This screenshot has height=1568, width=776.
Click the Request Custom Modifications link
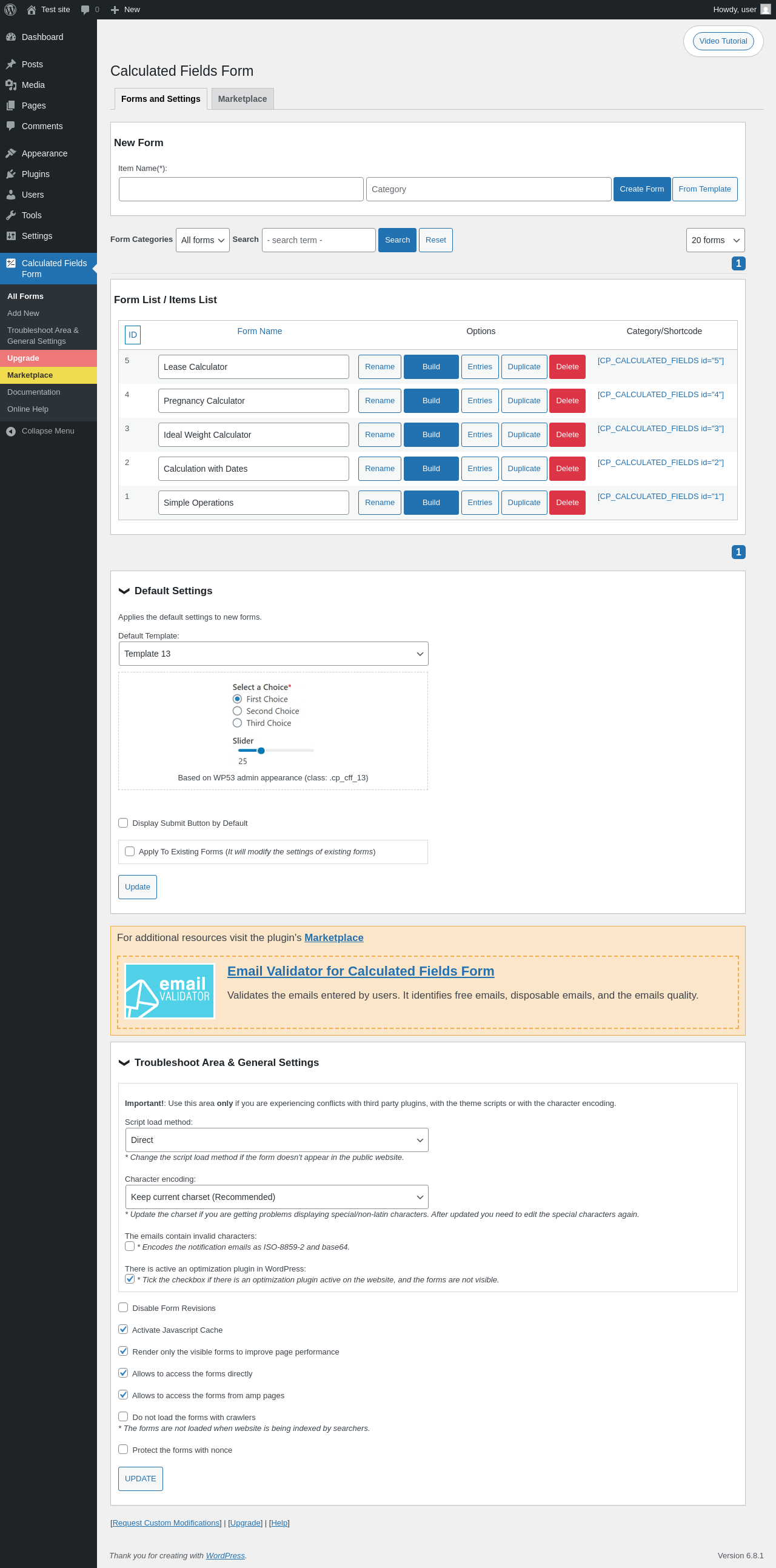point(166,1523)
